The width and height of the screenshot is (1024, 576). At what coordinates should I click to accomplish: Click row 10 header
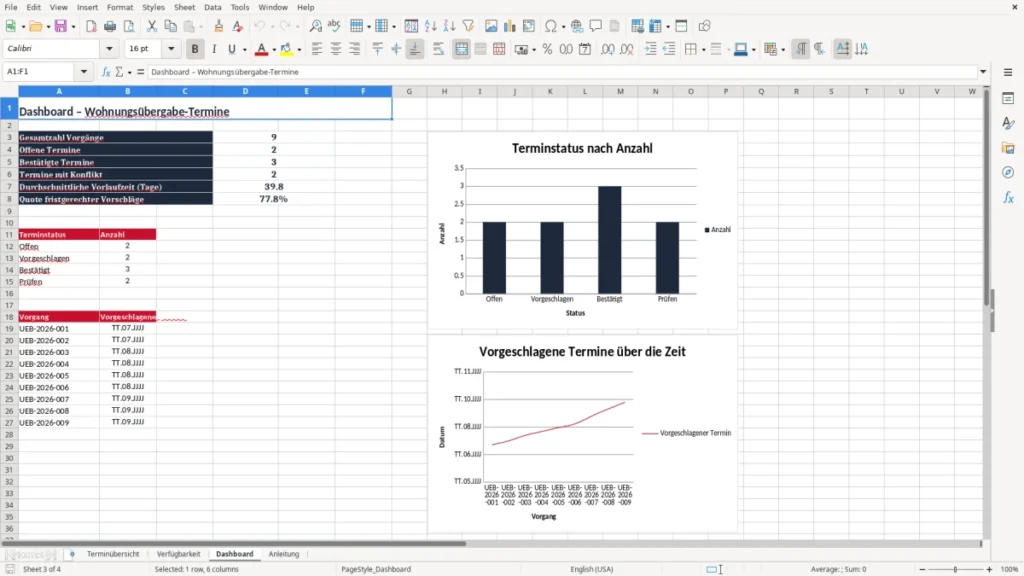(x=9, y=223)
